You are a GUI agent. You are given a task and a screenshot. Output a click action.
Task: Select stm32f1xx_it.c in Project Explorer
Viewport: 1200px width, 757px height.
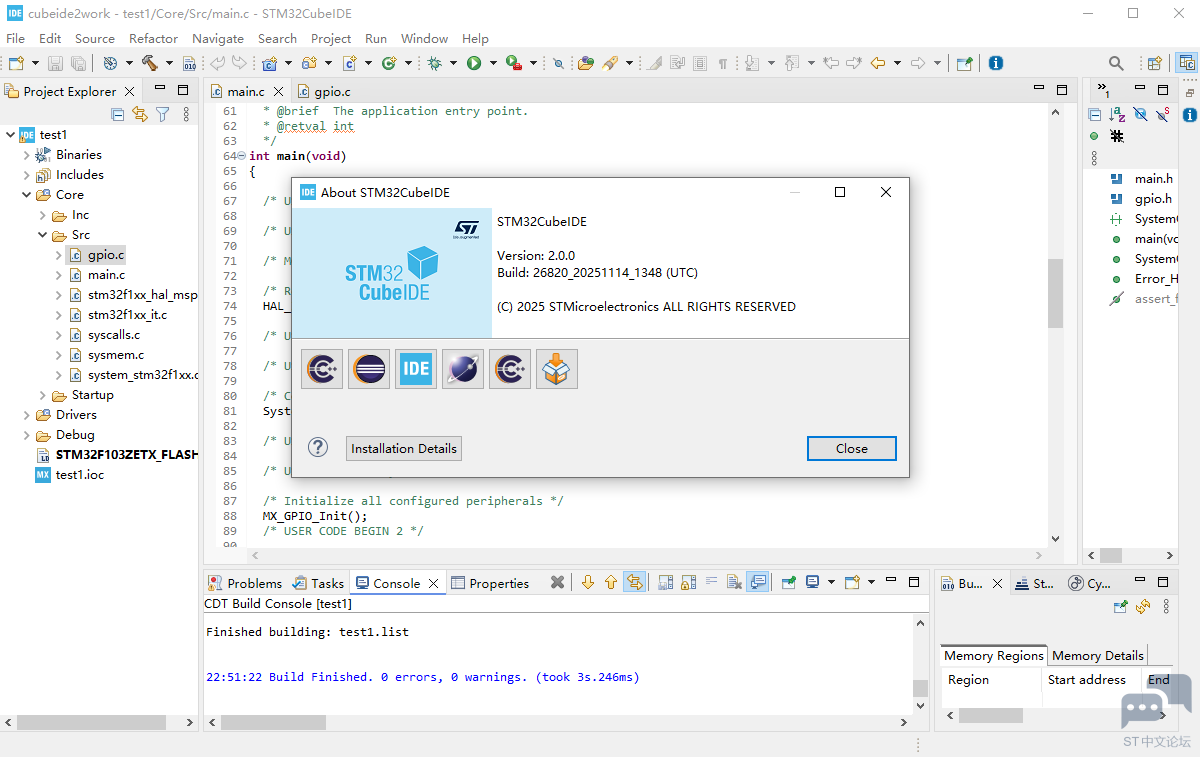pyautogui.click(x=127, y=315)
